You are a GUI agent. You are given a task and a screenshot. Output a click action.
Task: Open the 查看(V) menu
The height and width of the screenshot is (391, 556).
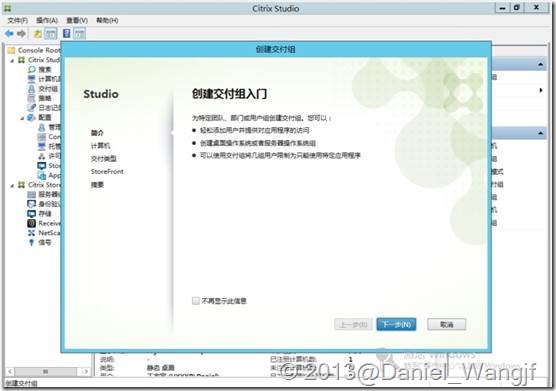pos(77,21)
